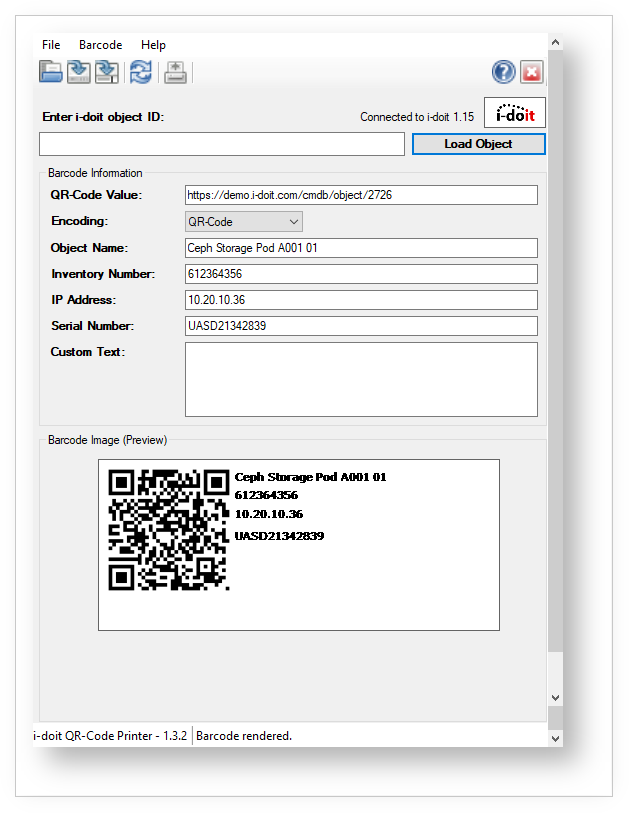
Task: Click the 'QR-Code Value:' label
Action: click(x=96, y=195)
